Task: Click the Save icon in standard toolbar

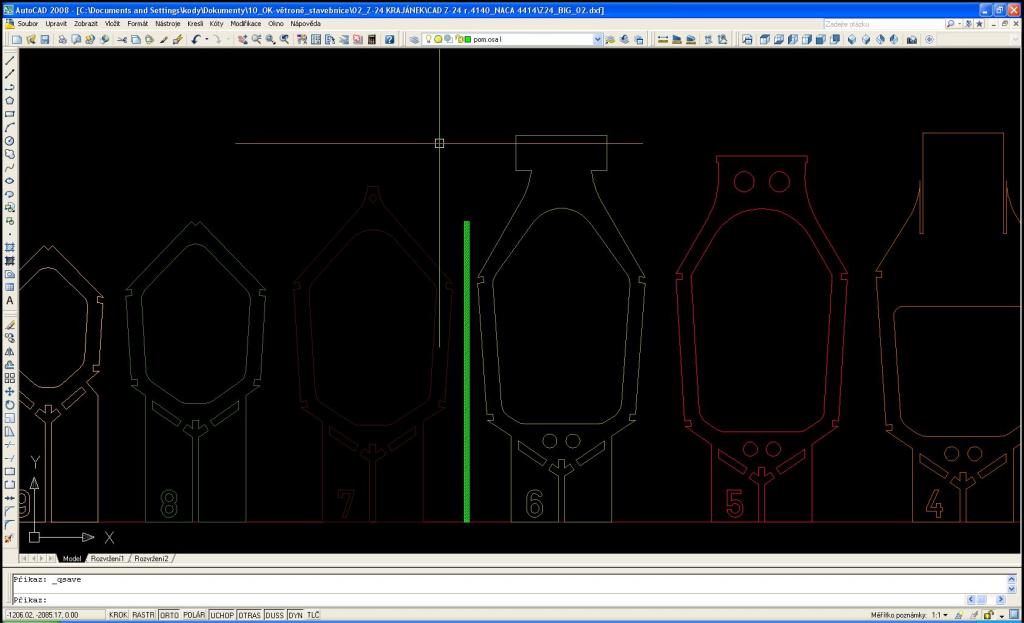Action: point(44,39)
